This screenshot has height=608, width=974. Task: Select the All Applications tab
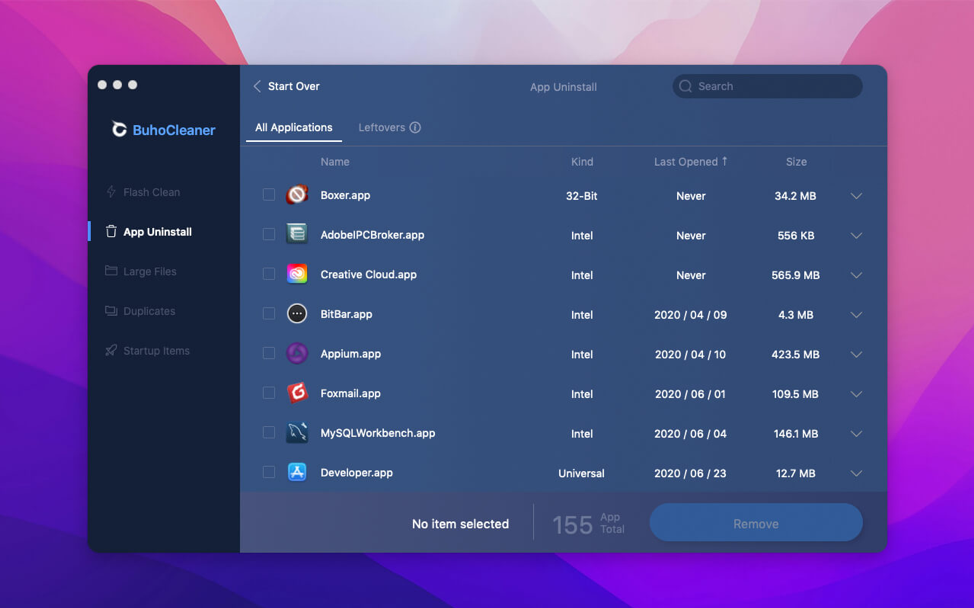(x=294, y=127)
